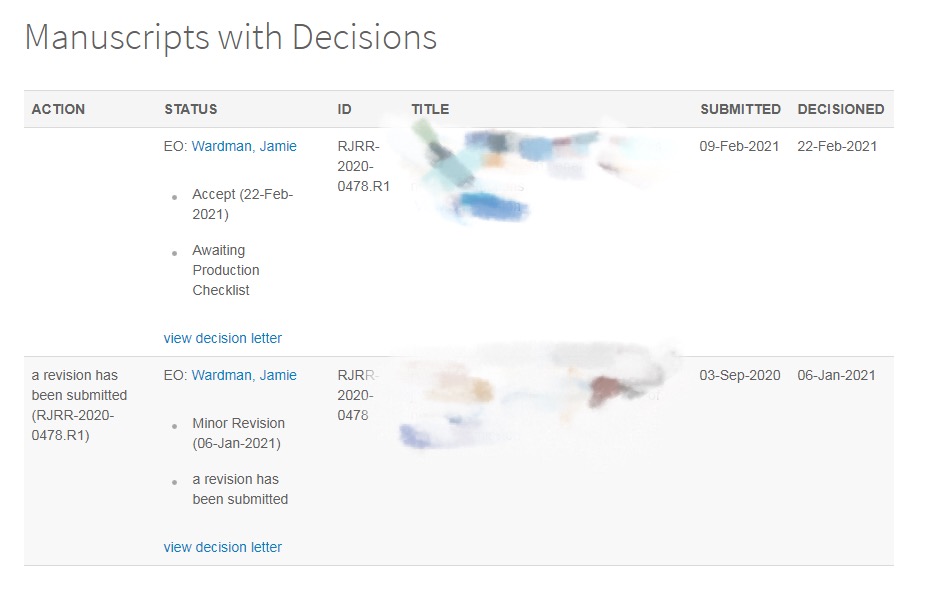946x610 pixels.
Task: Open Wardman, Jamie link in second row
Action: (x=244, y=375)
